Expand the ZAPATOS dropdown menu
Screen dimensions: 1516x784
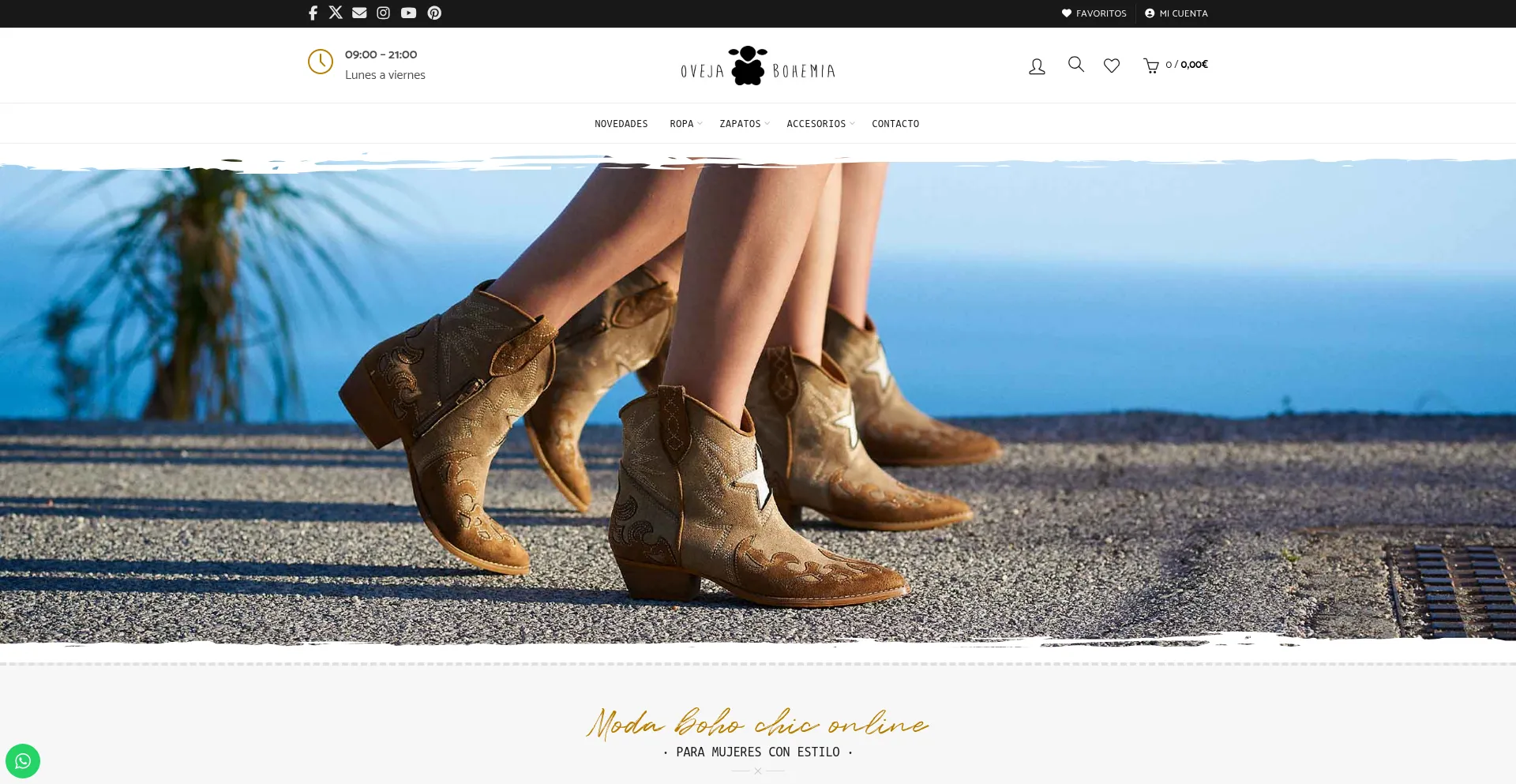[742, 124]
